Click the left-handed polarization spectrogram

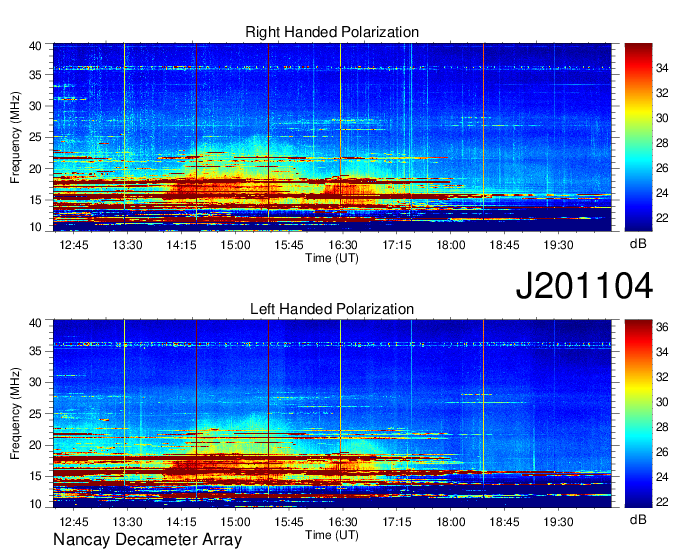pos(332,414)
